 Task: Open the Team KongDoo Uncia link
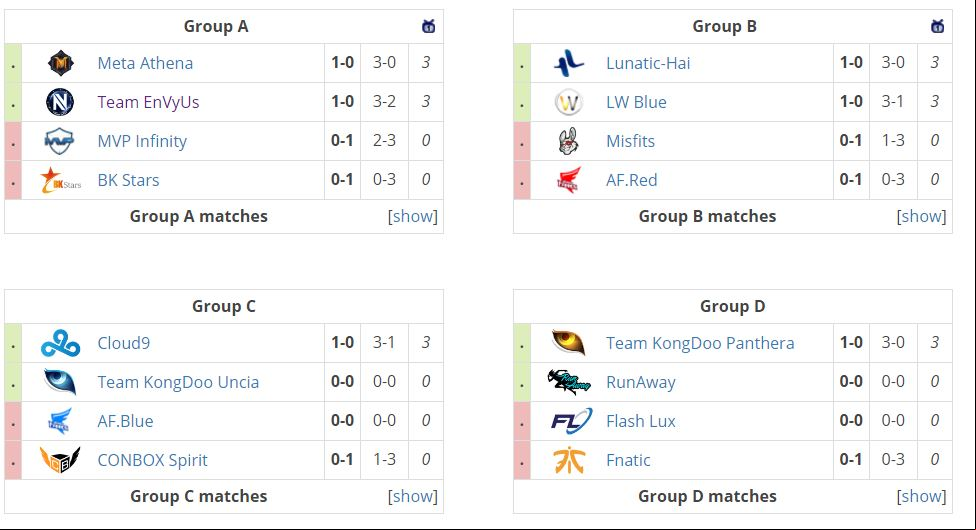point(178,382)
